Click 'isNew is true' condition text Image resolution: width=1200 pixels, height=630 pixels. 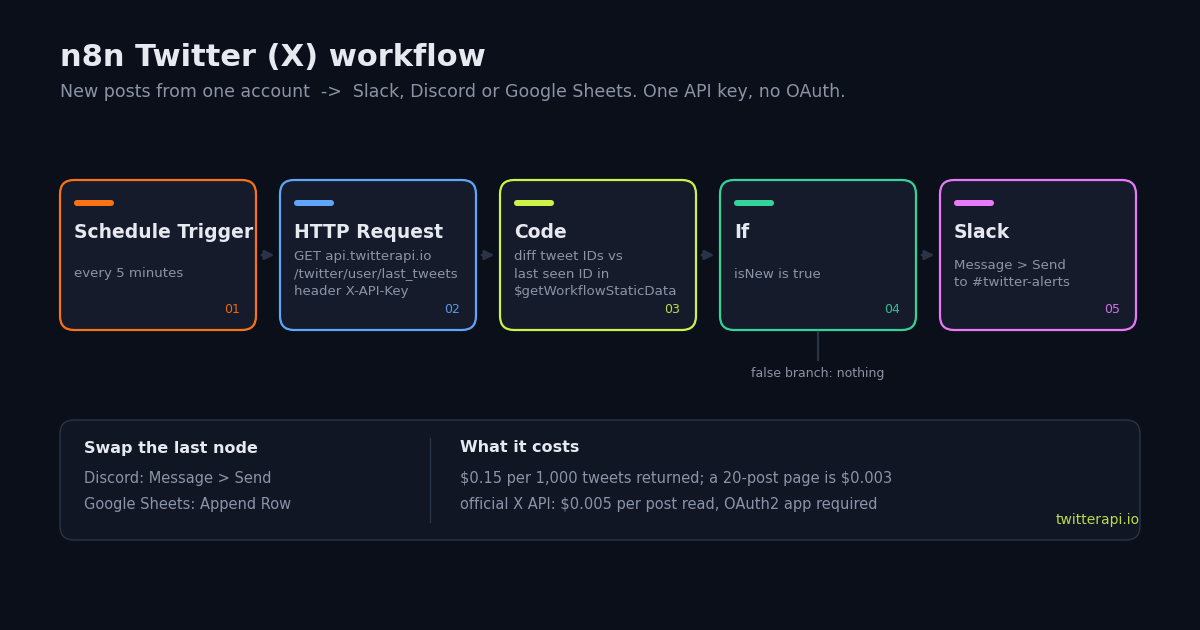(x=777, y=274)
